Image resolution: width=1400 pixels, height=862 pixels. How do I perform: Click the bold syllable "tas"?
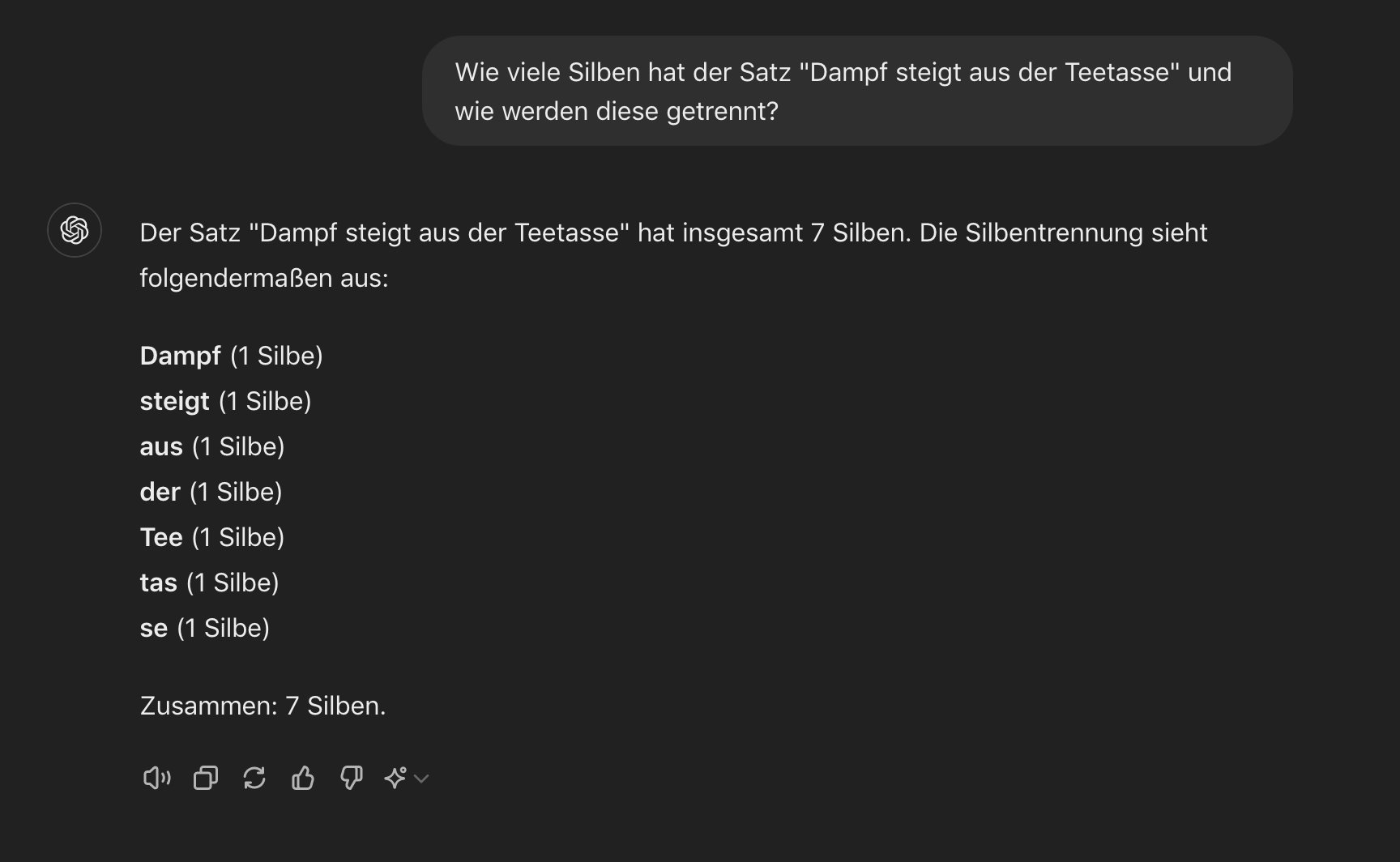pos(158,582)
